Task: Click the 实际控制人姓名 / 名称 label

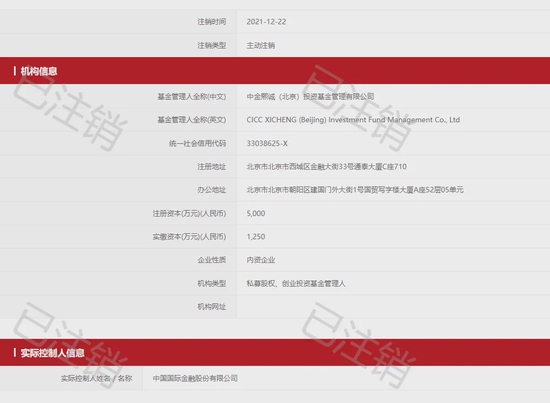Action: (x=96, y=378)
